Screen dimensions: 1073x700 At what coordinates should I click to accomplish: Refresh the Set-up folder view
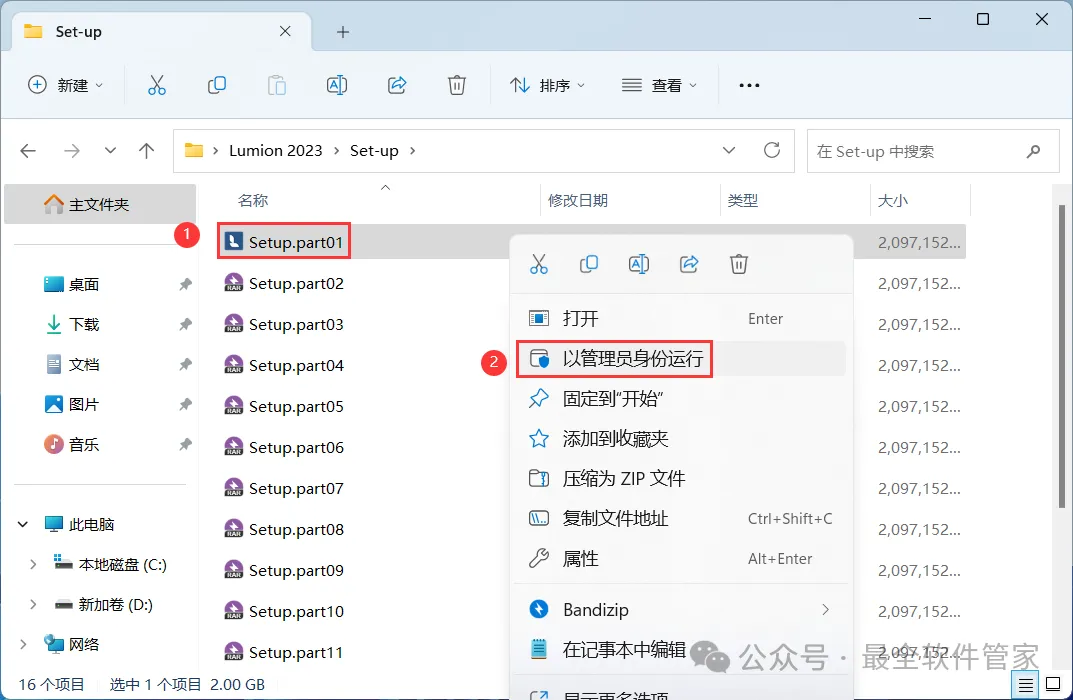(772, 150)
